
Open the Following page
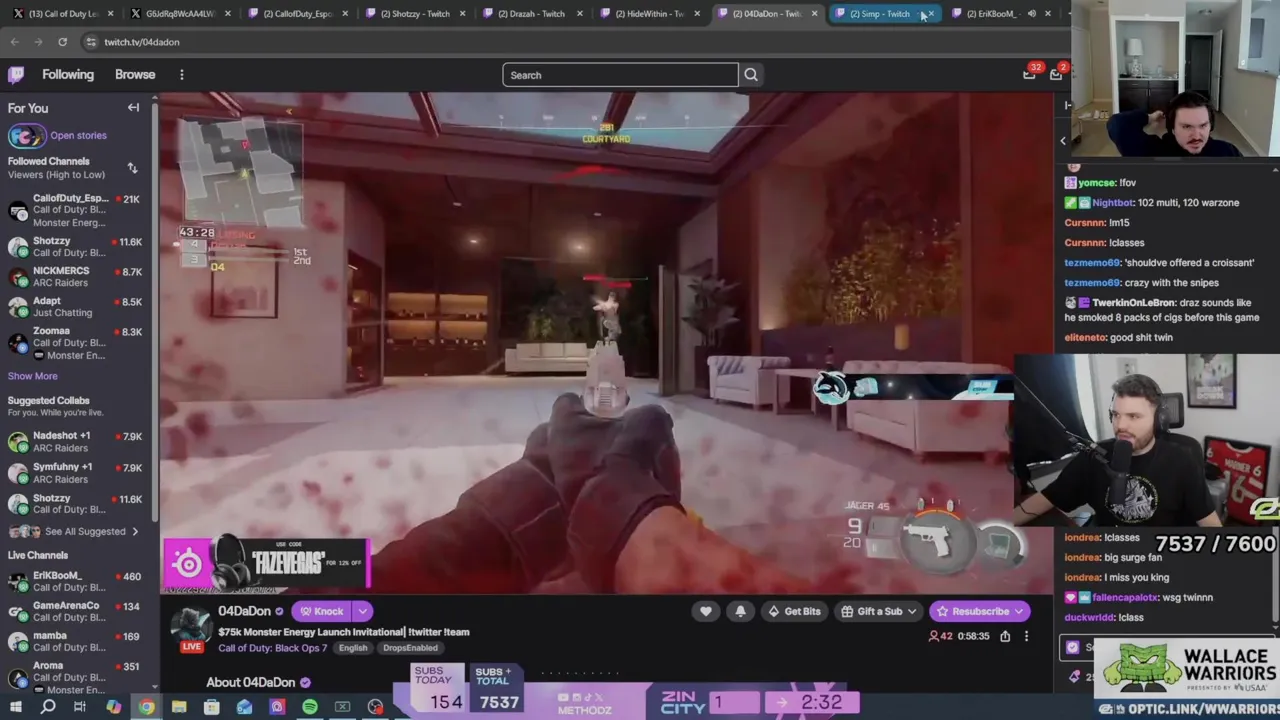(x=68, y=75)
